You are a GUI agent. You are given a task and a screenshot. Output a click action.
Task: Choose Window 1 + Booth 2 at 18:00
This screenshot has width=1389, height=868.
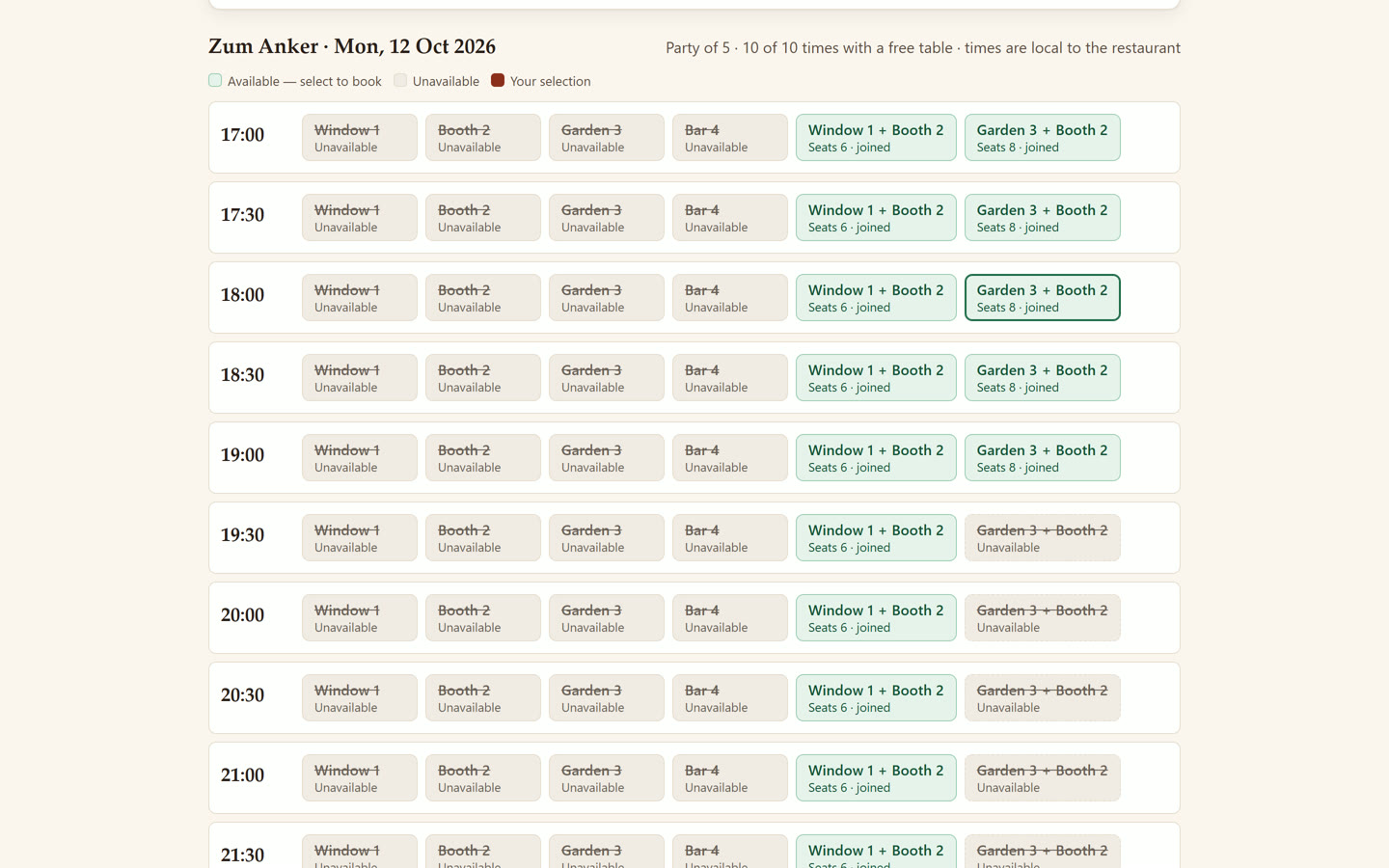coord(876,298)
